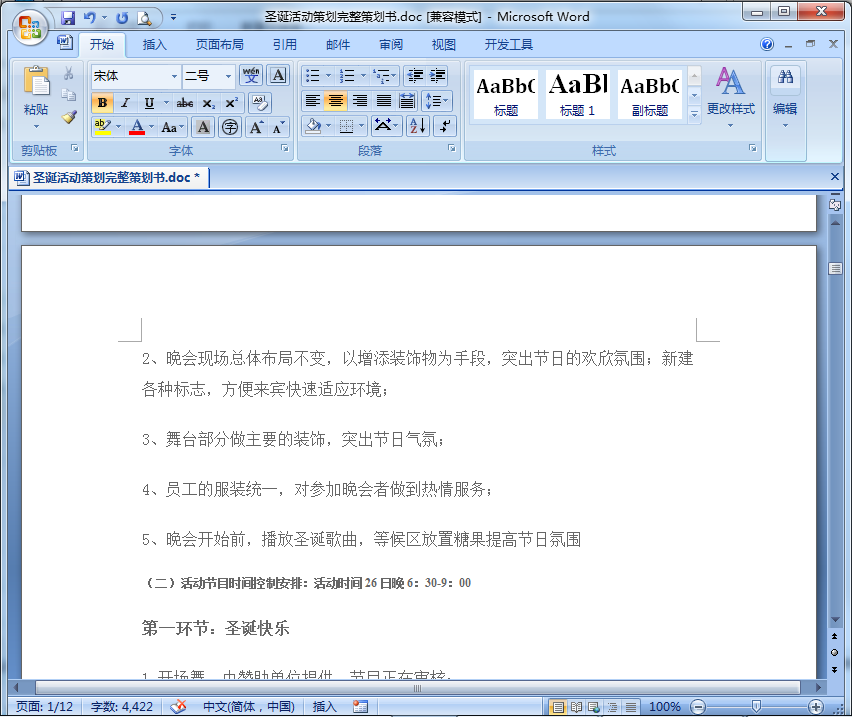
Task: Apply strikethrough to selected text
Action: coord(184,103)
